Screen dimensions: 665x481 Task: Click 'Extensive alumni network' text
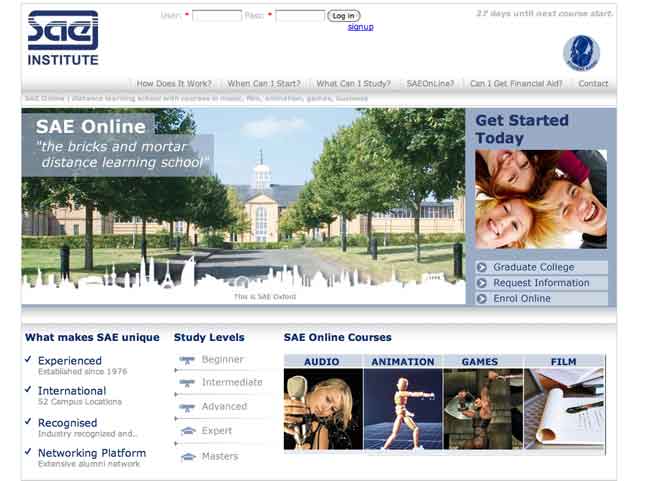pos(89,464)
